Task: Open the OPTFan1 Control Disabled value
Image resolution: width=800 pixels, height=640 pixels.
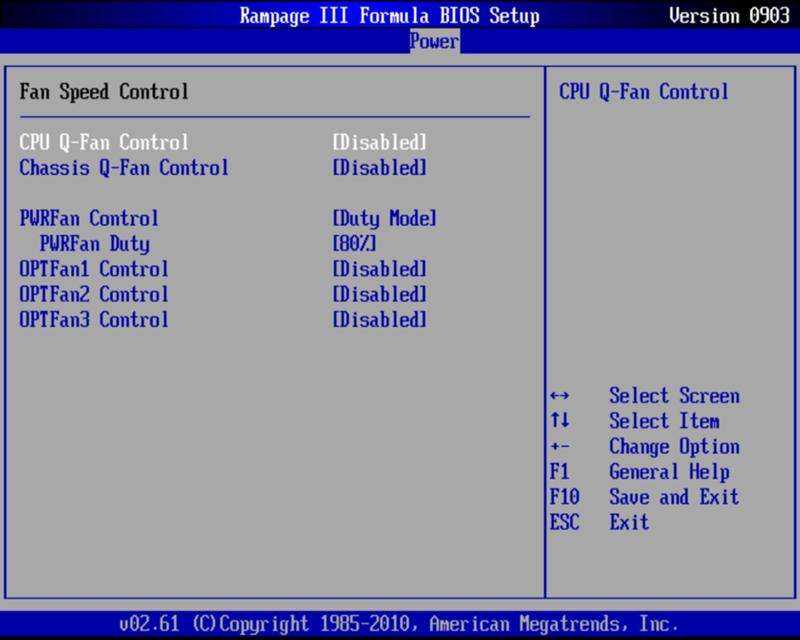Action: (380, 269)
